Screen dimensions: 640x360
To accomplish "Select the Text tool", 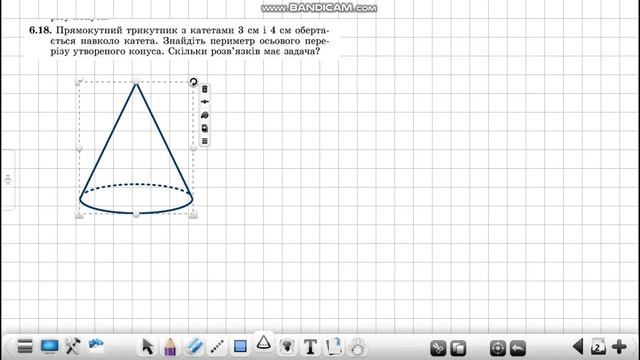I will (x=311, y=347).
